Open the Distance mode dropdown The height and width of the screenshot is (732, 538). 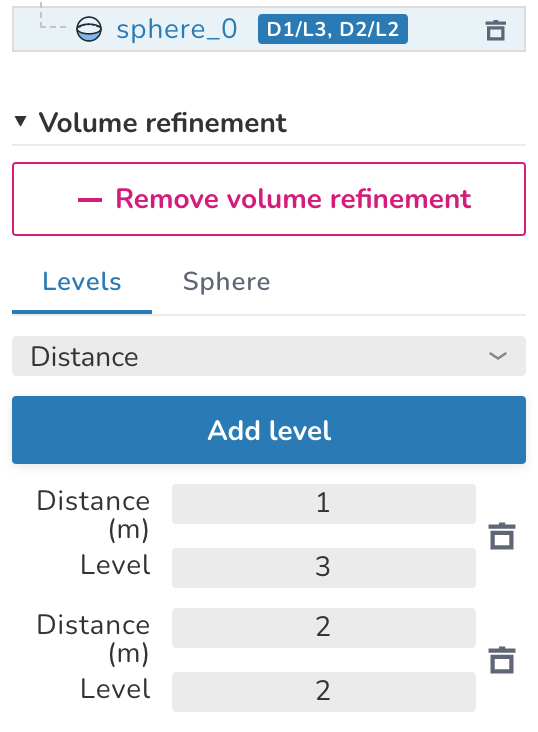tap(269, 356)
